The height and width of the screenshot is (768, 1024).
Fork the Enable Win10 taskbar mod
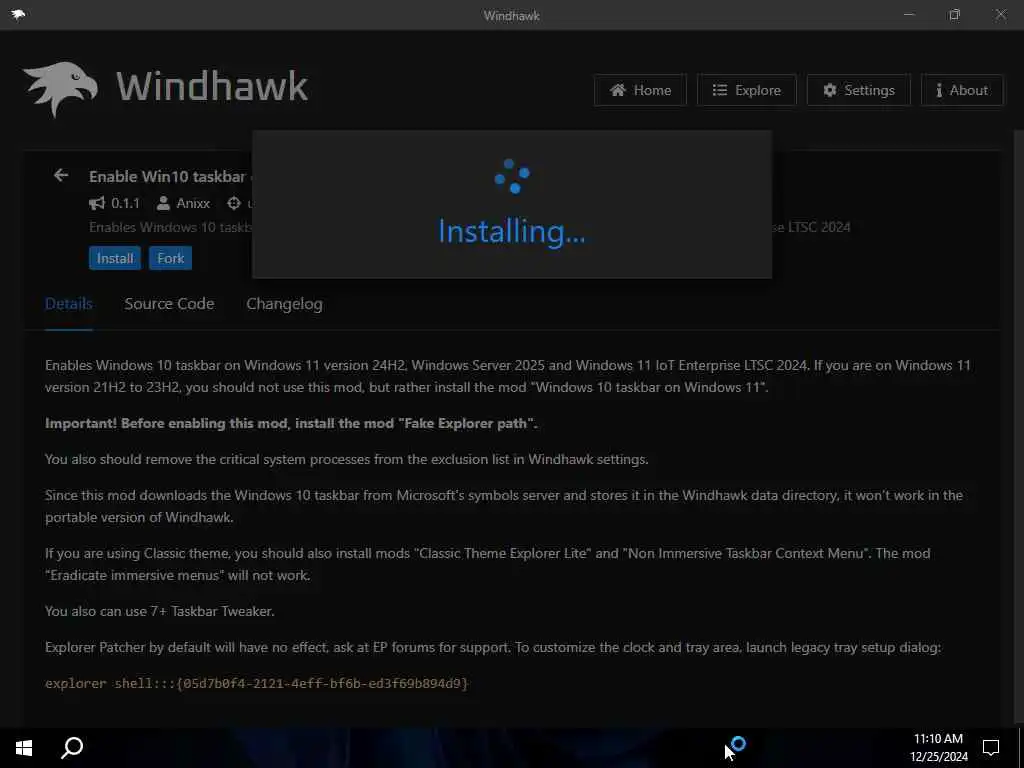(170, 258)
